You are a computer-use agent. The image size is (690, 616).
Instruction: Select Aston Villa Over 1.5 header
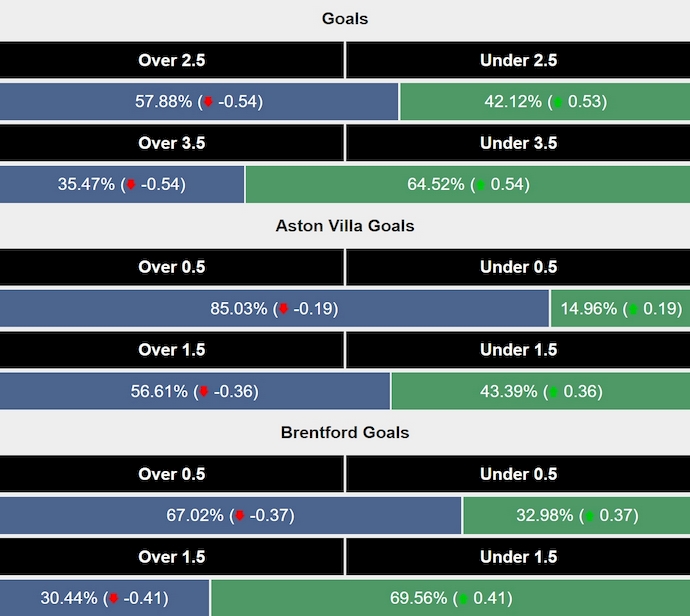[x=172, y=350]
